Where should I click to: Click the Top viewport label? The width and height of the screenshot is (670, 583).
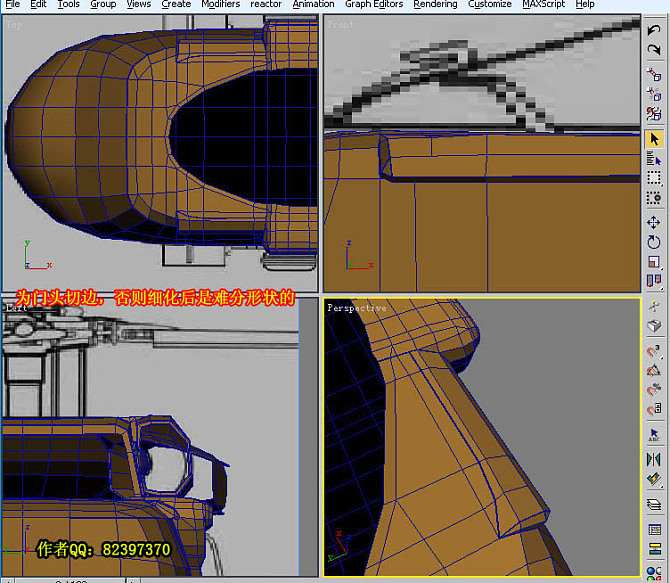14,25
